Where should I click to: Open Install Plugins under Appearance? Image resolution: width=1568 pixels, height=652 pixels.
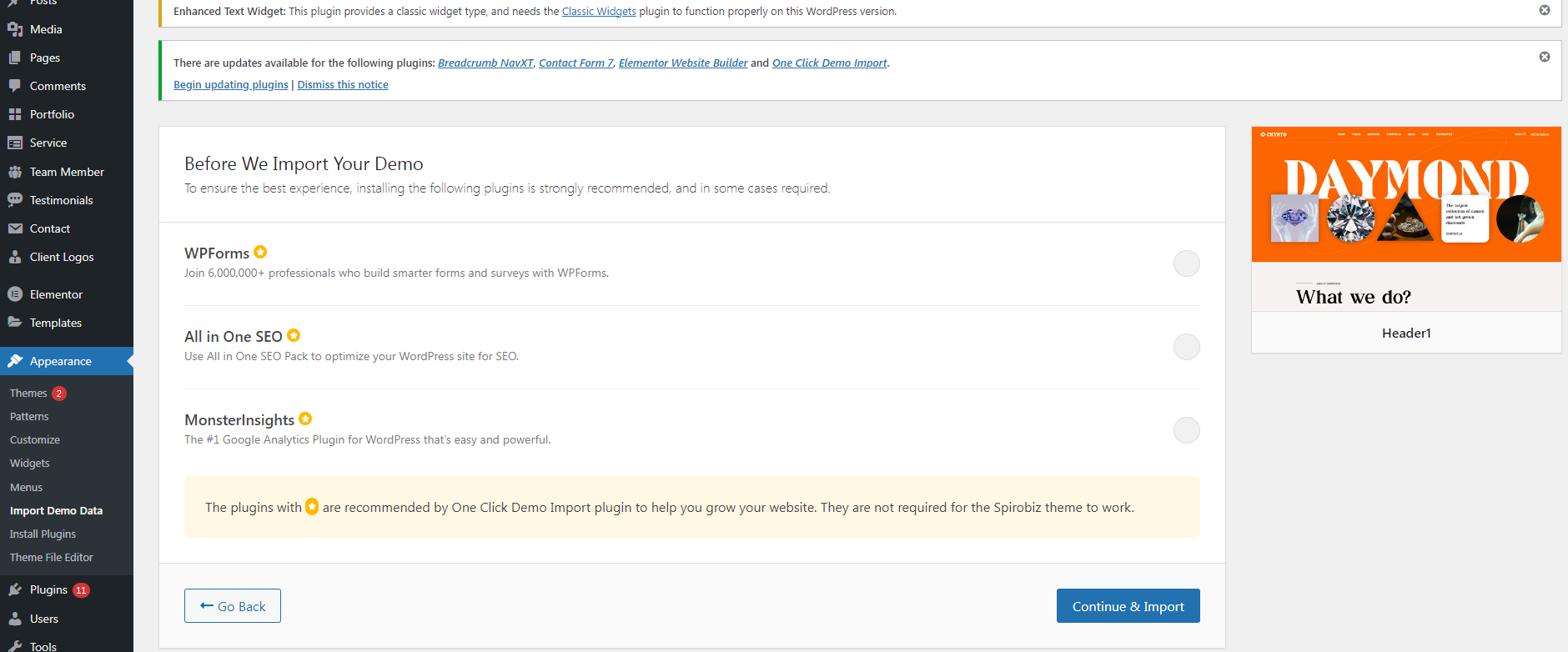pyautogui.click(x=43, y=534)
